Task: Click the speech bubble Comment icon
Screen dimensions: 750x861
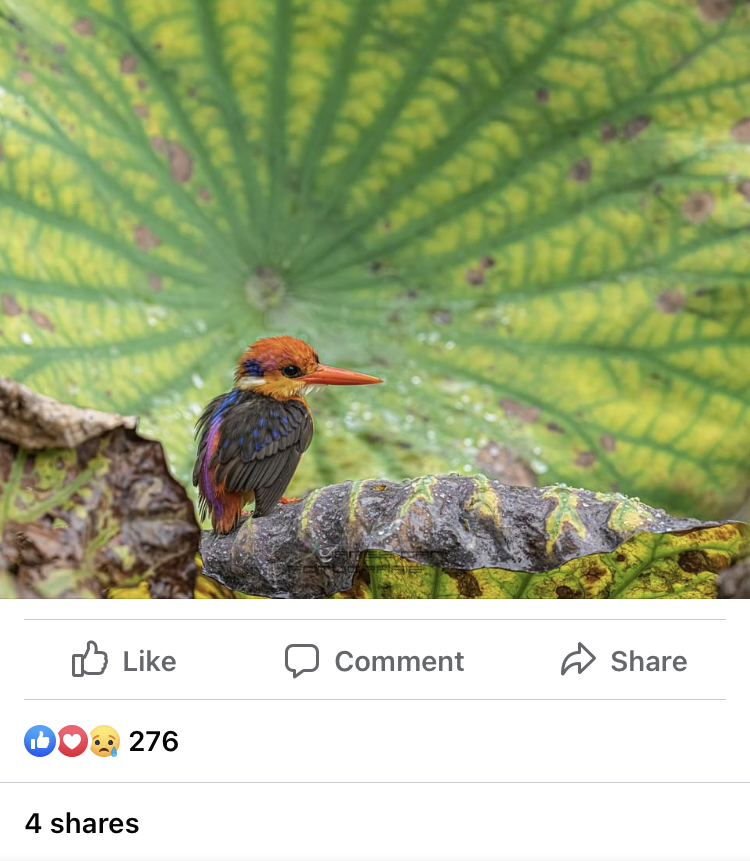Action: click(x=301, y=661)
